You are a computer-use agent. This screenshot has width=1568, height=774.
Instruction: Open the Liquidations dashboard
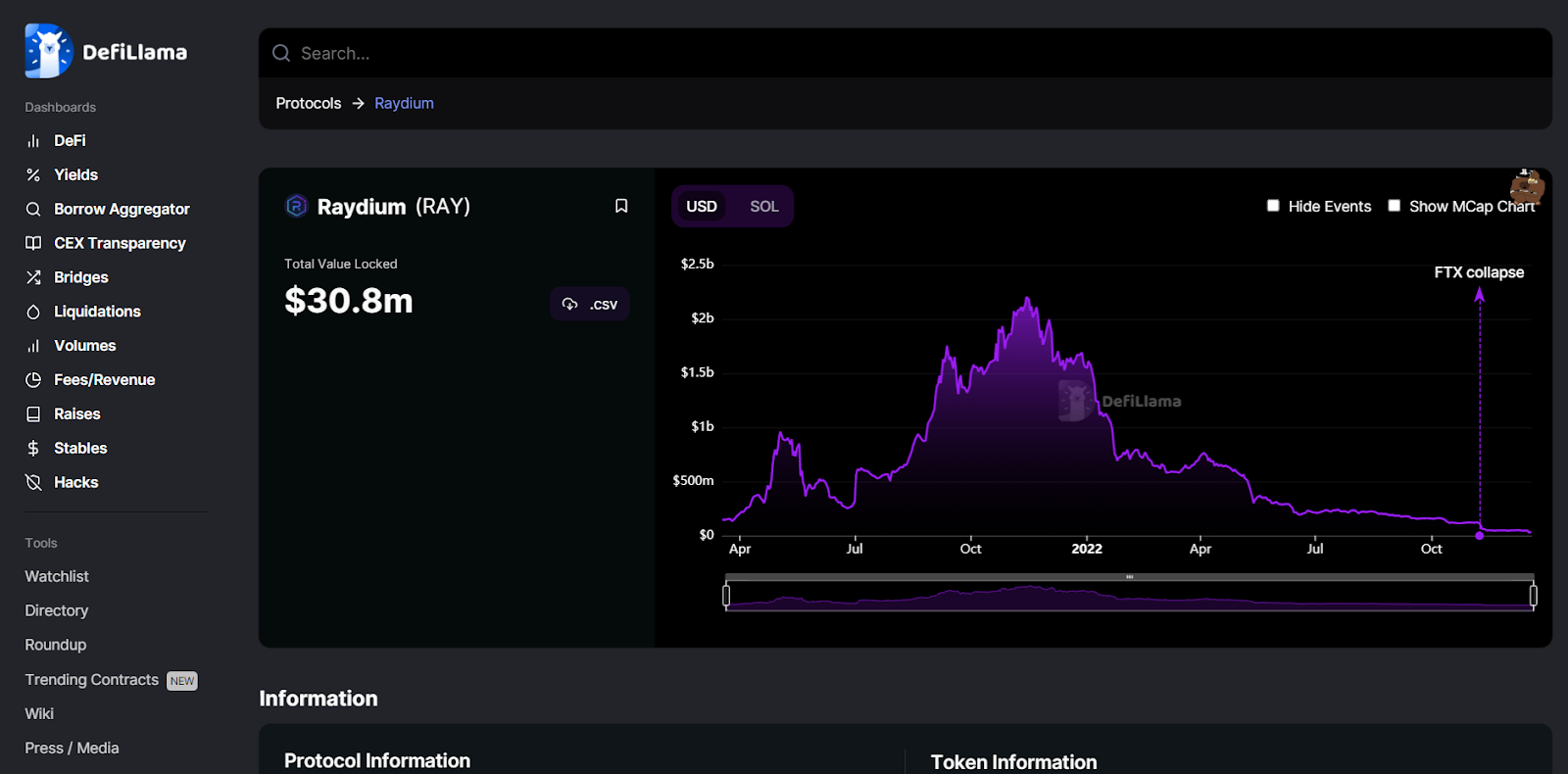pos(97,312)
